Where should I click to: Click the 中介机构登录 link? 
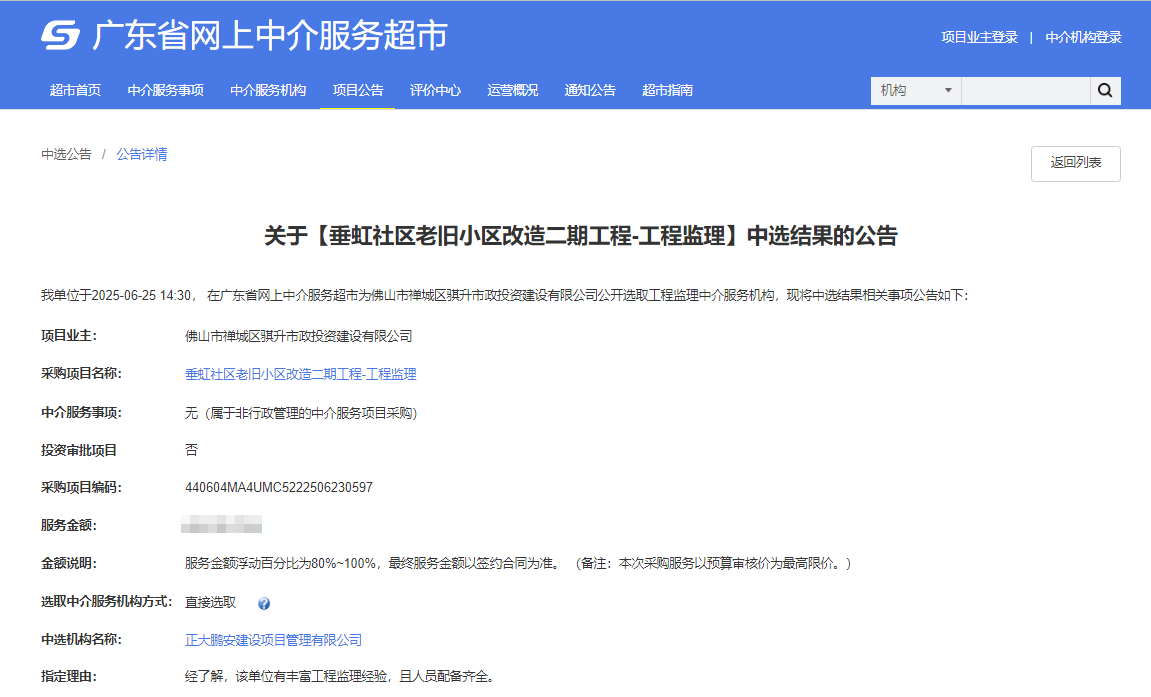1083,37
